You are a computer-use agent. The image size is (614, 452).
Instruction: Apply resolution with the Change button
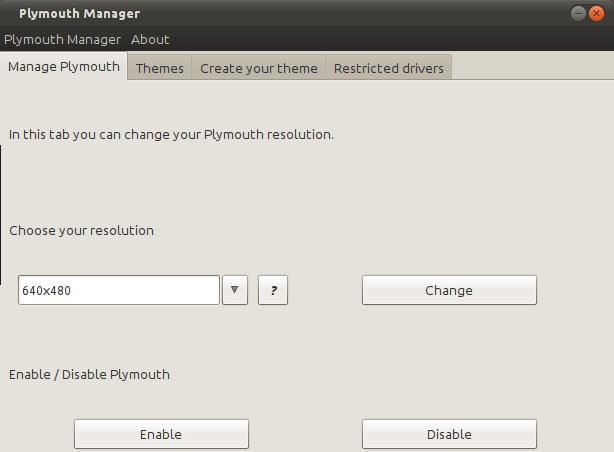(x=449, y=290)
